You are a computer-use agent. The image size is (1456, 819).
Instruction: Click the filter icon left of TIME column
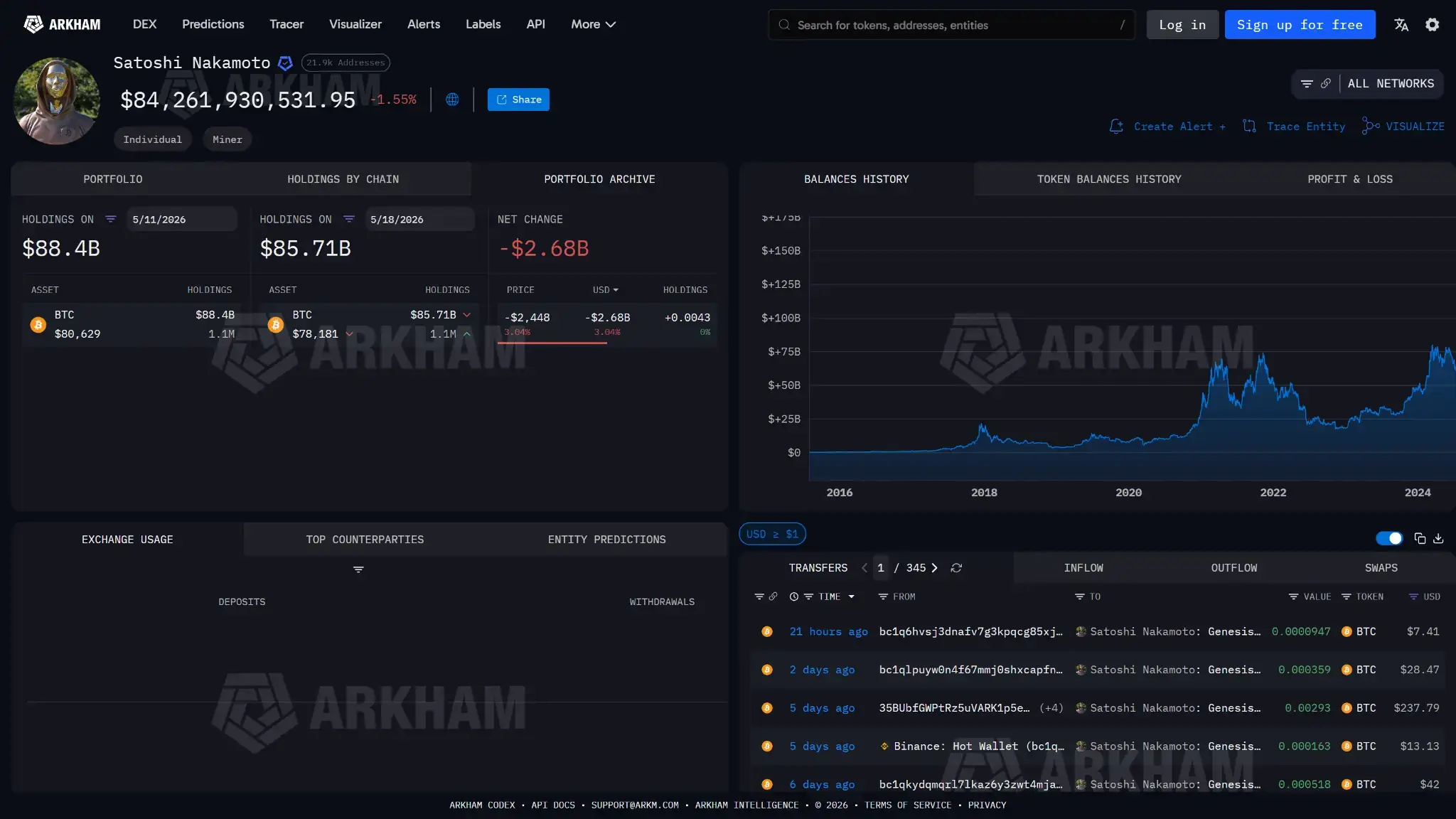coord(759,596)
